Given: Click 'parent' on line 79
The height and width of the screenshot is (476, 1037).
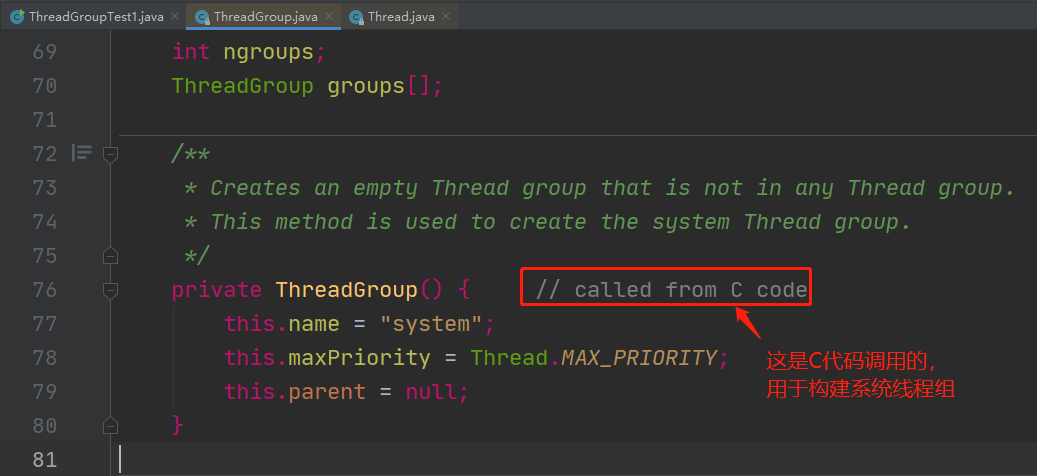Looking at the screenshot, I should coord(327,391).
